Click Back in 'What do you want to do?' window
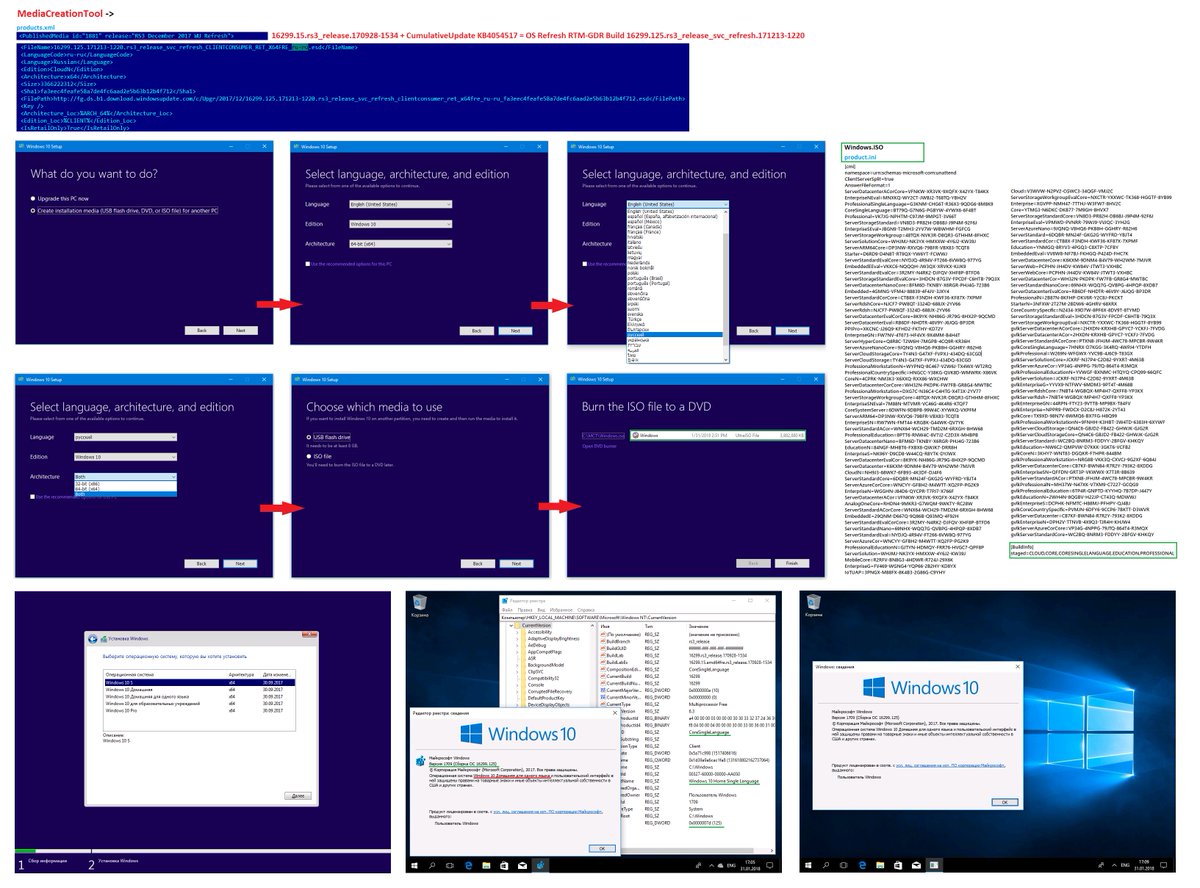The width and height of the screenshot is (1200, 888). coord(202,330)
